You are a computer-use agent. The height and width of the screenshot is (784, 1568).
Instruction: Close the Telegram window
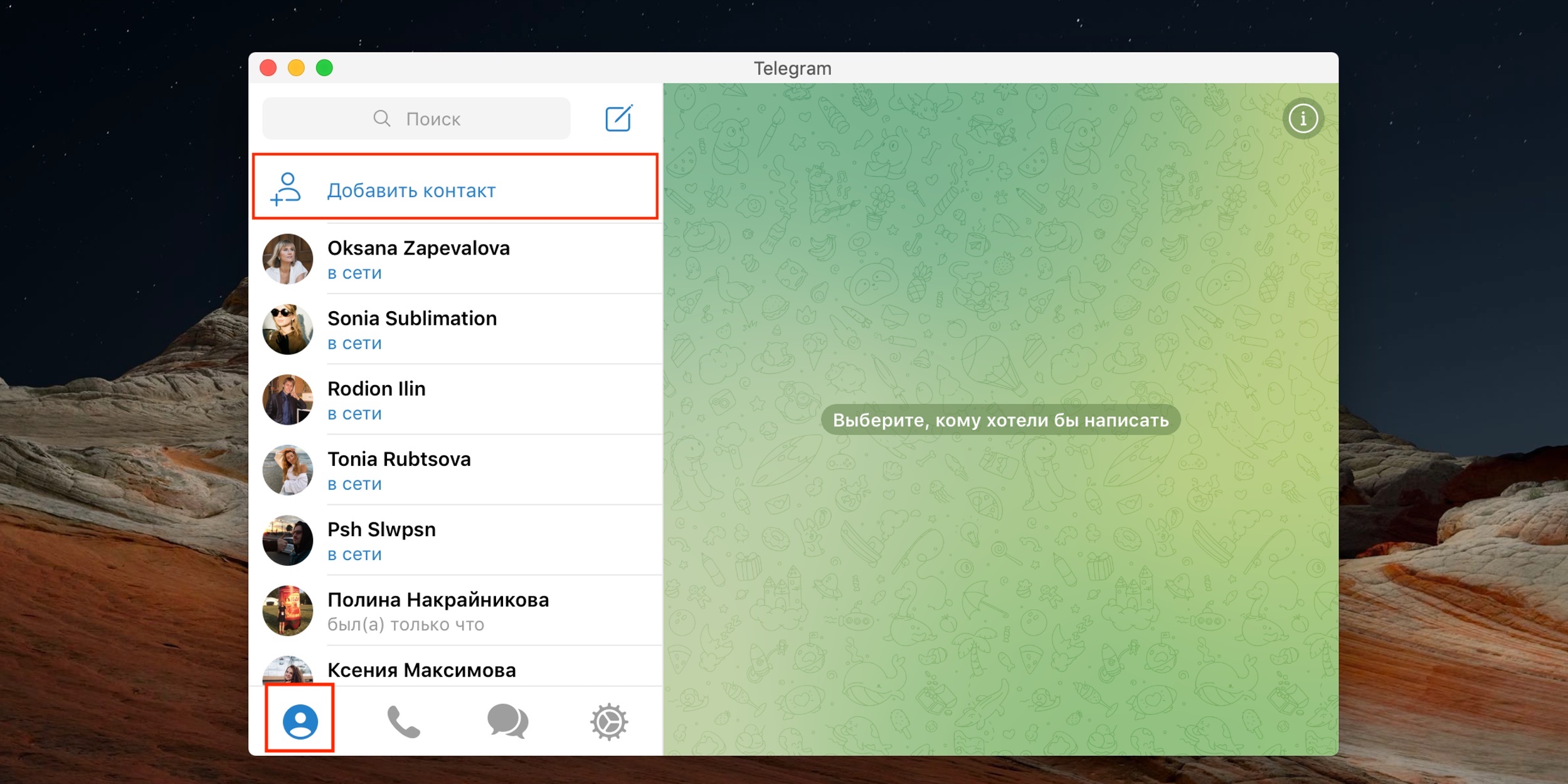pos(268,68)
